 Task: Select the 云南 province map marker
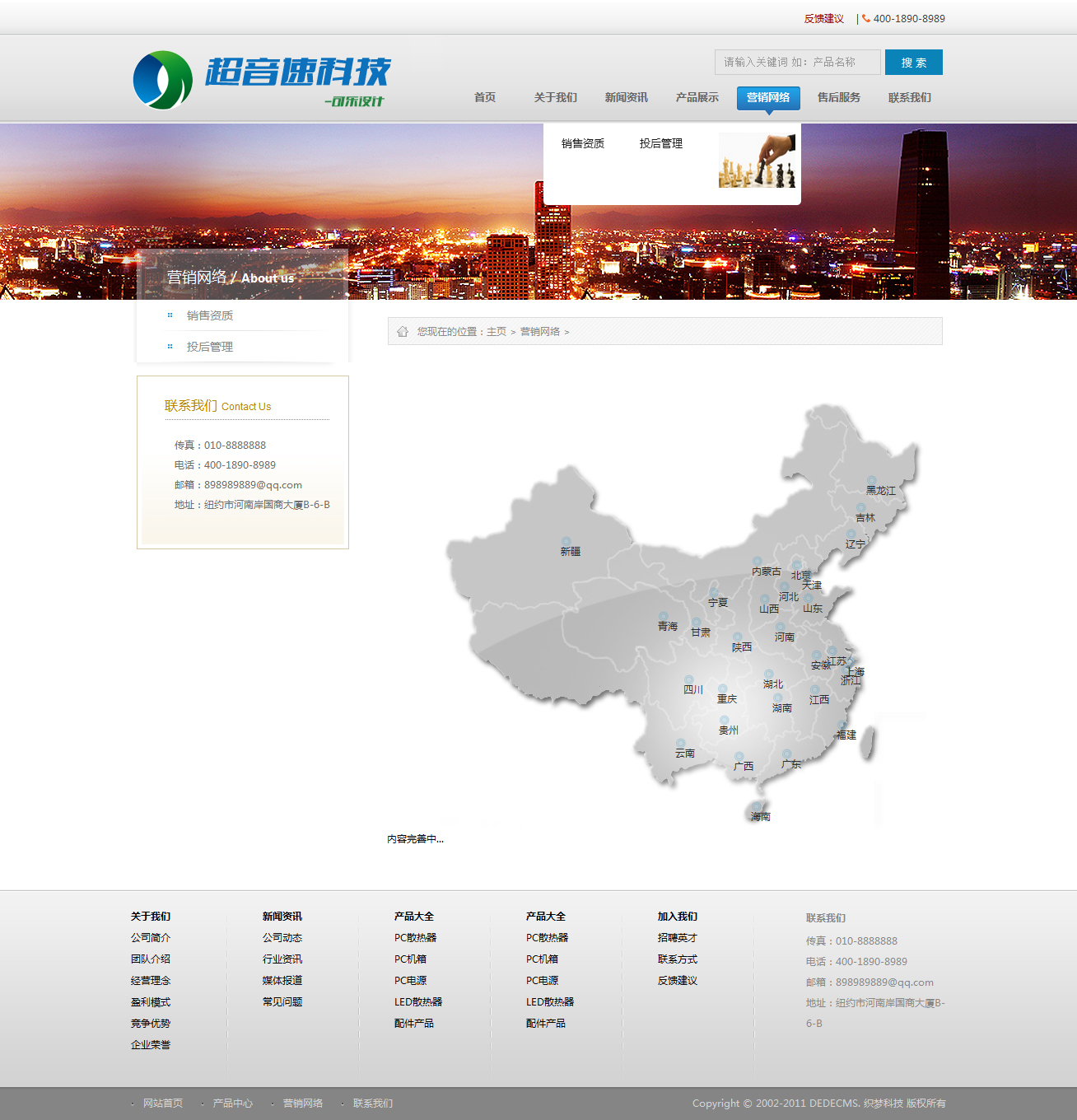click(681, 744)
